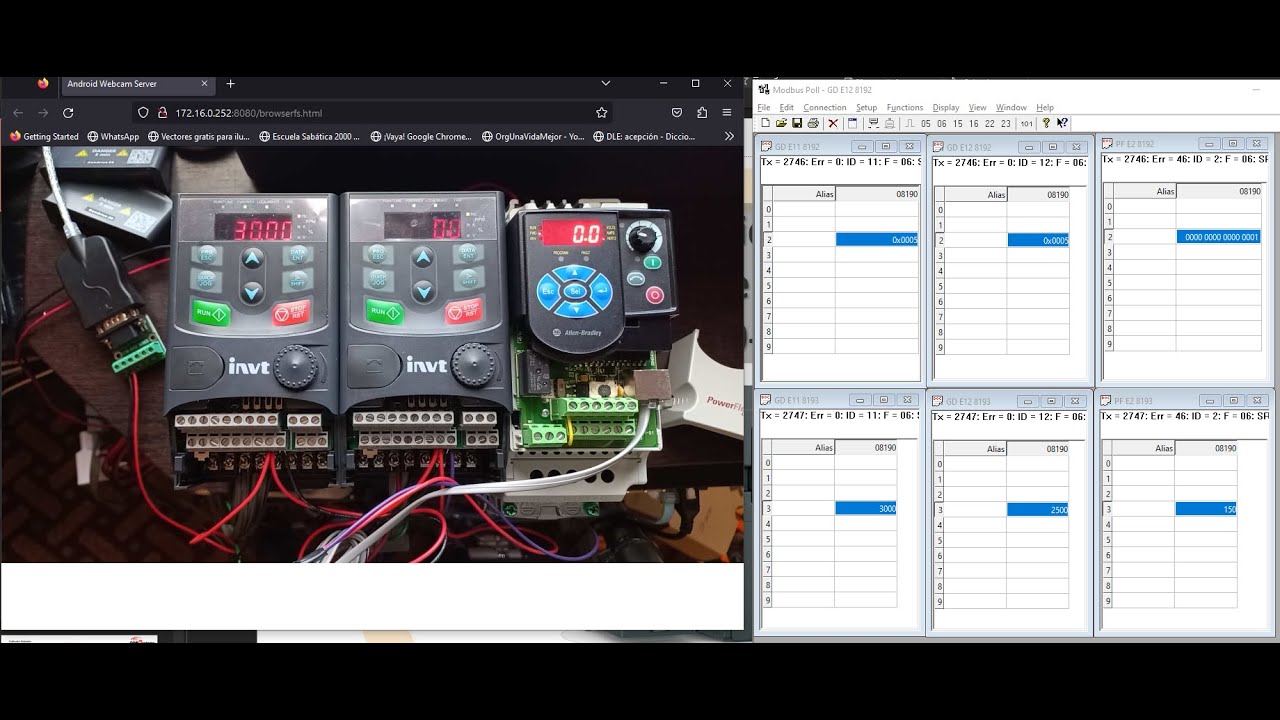Screen dimensions: 1280x720
Task: Click the New document icon in Modbus Poll
Action: 766,123
